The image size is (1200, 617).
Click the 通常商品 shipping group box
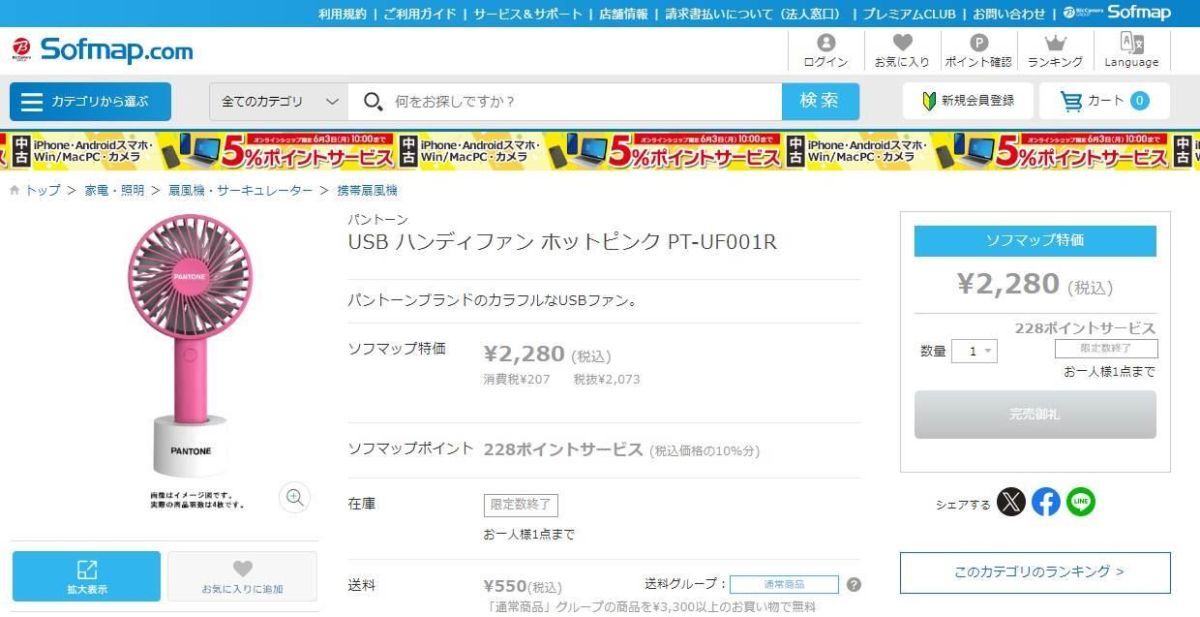pyautogui.click(x=783, y=585)
